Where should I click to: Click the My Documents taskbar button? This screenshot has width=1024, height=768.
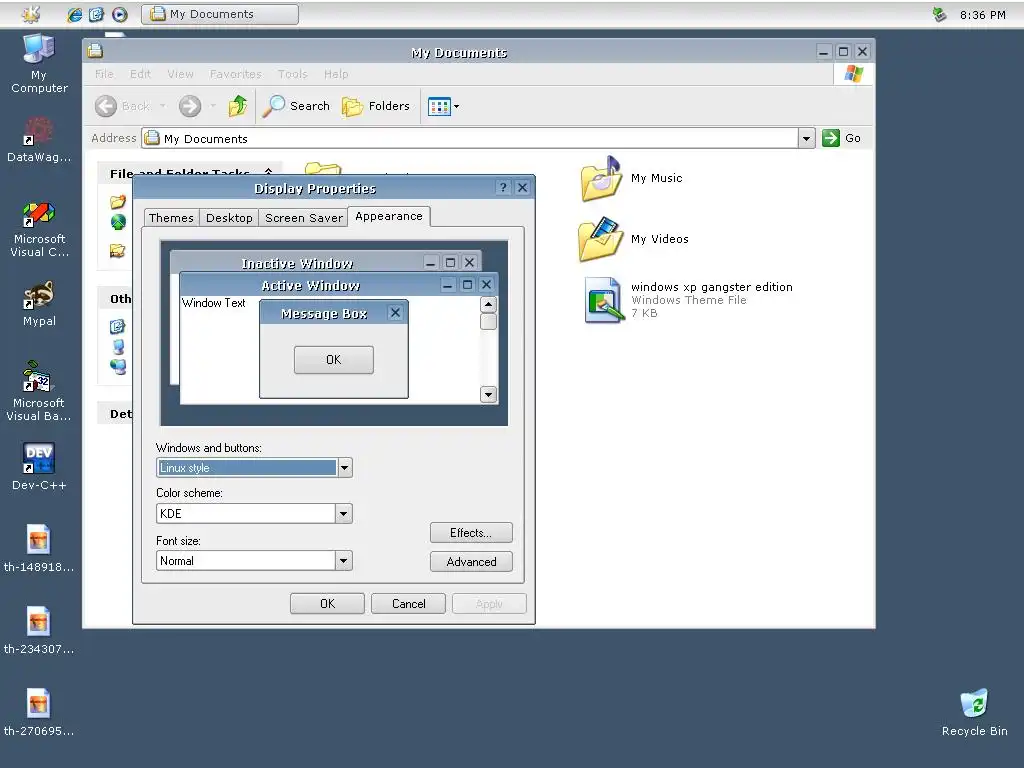[220, 14]
